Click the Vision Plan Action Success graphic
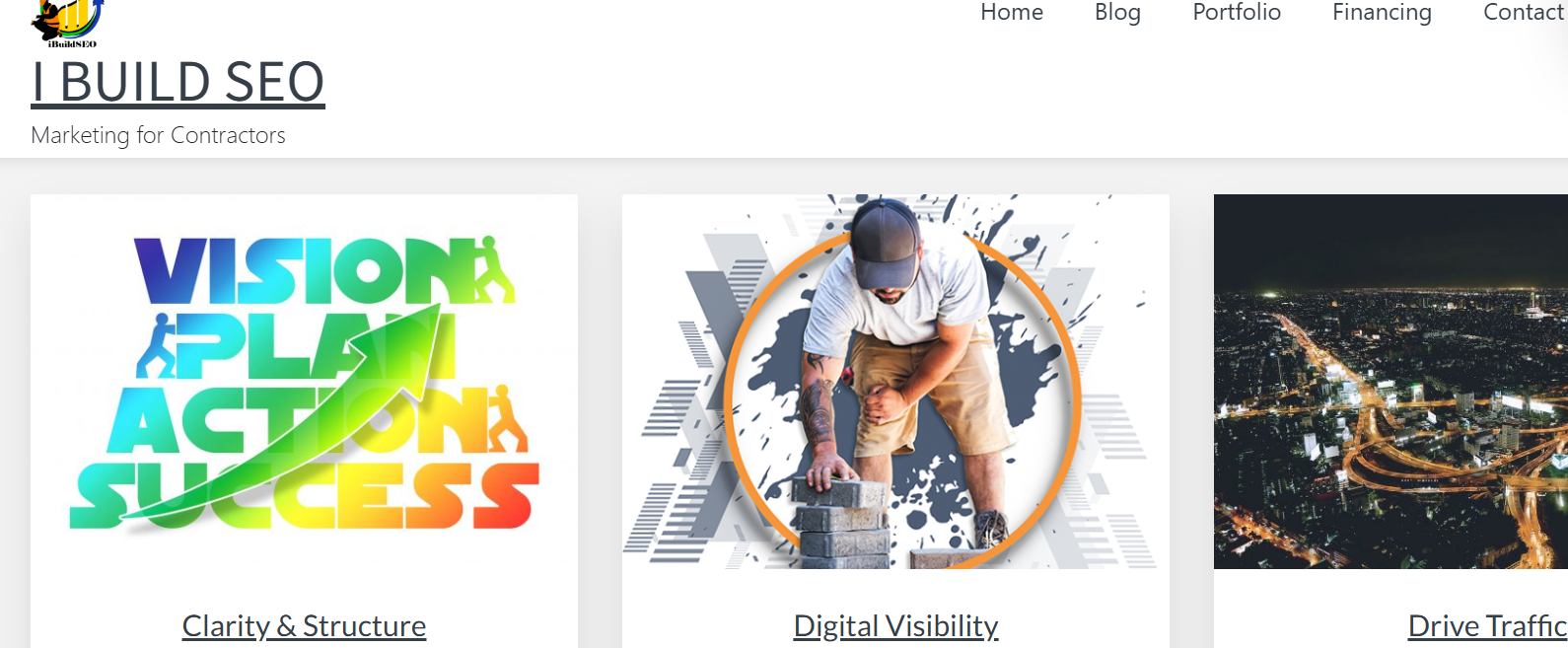 (x=304, y=382)
